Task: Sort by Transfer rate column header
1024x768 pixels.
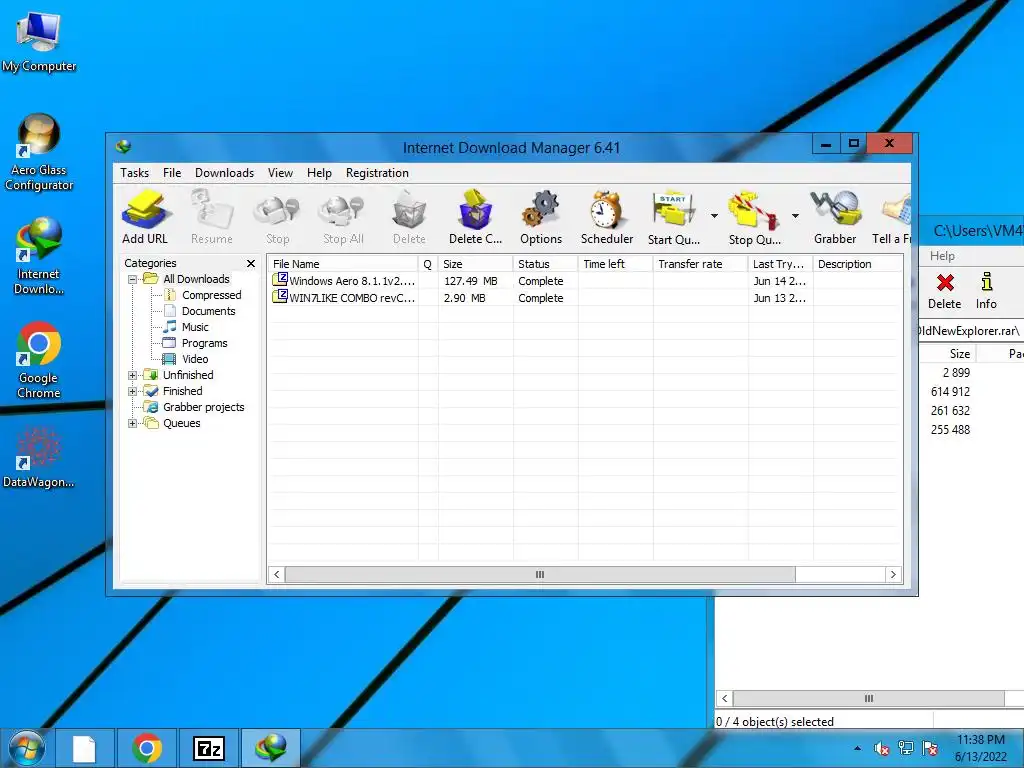Action: (700, 264)
